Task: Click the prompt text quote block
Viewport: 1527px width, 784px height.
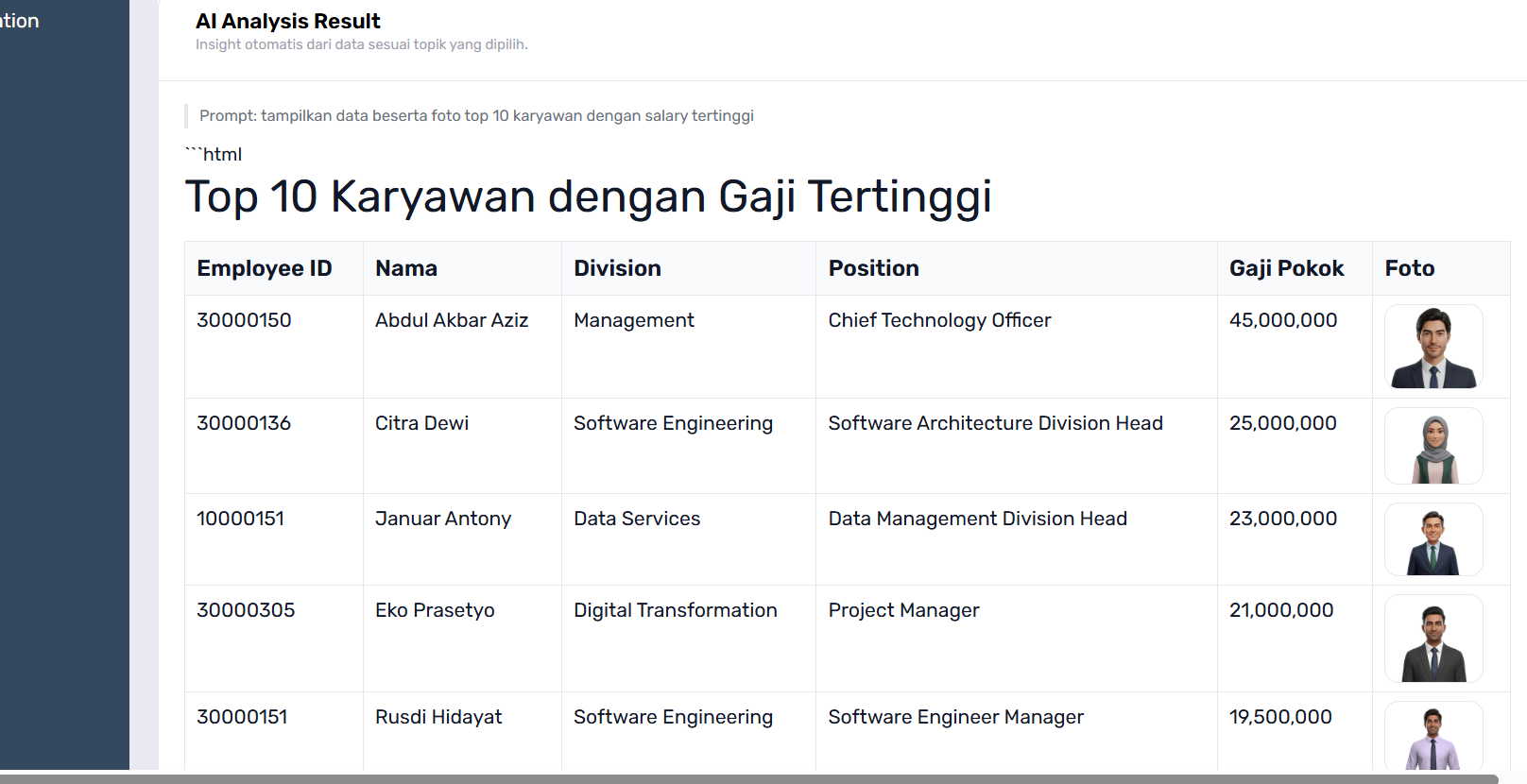Action: (476, 115)
